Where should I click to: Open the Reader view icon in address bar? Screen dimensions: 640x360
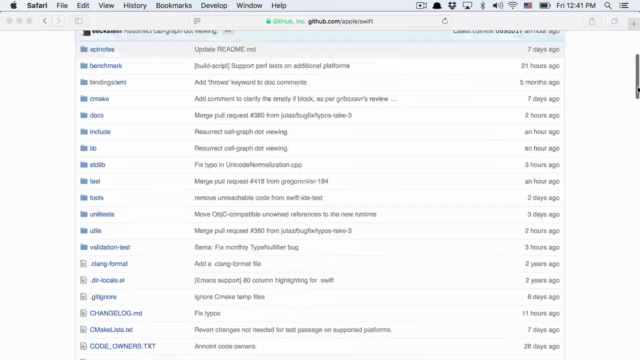pos(197,21)
